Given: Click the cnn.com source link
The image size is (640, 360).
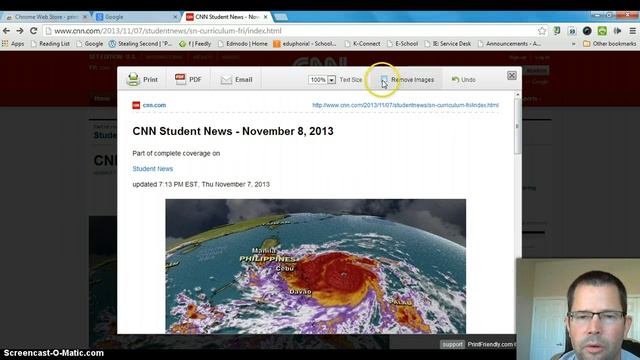Looking at the screenshot, I should pos(154,105).
